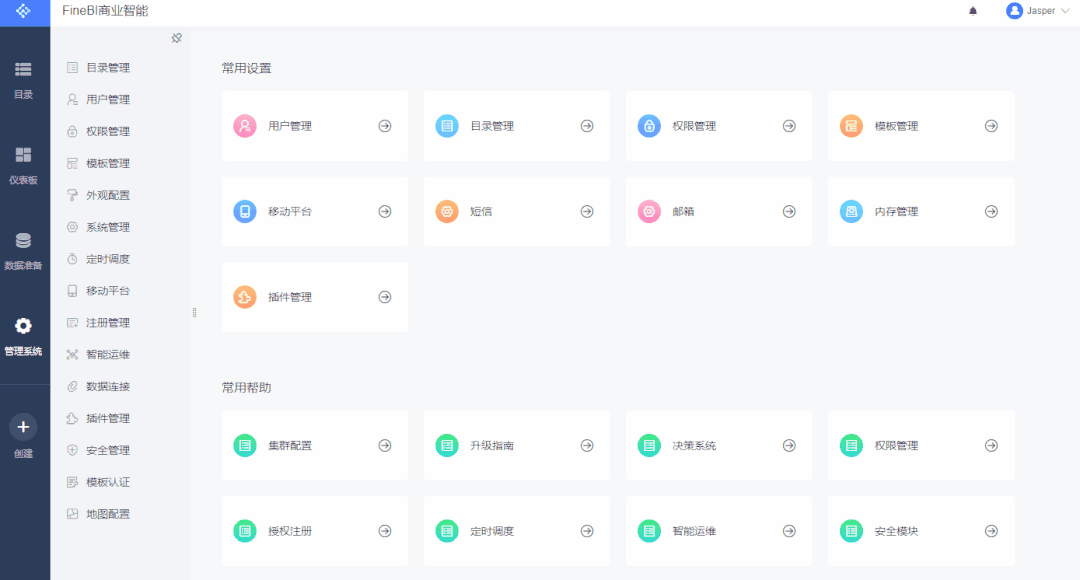Open 集群配置 help document
Image resolution: width=1080 pixels, height=580 pixels.
(x=314, y=445)
